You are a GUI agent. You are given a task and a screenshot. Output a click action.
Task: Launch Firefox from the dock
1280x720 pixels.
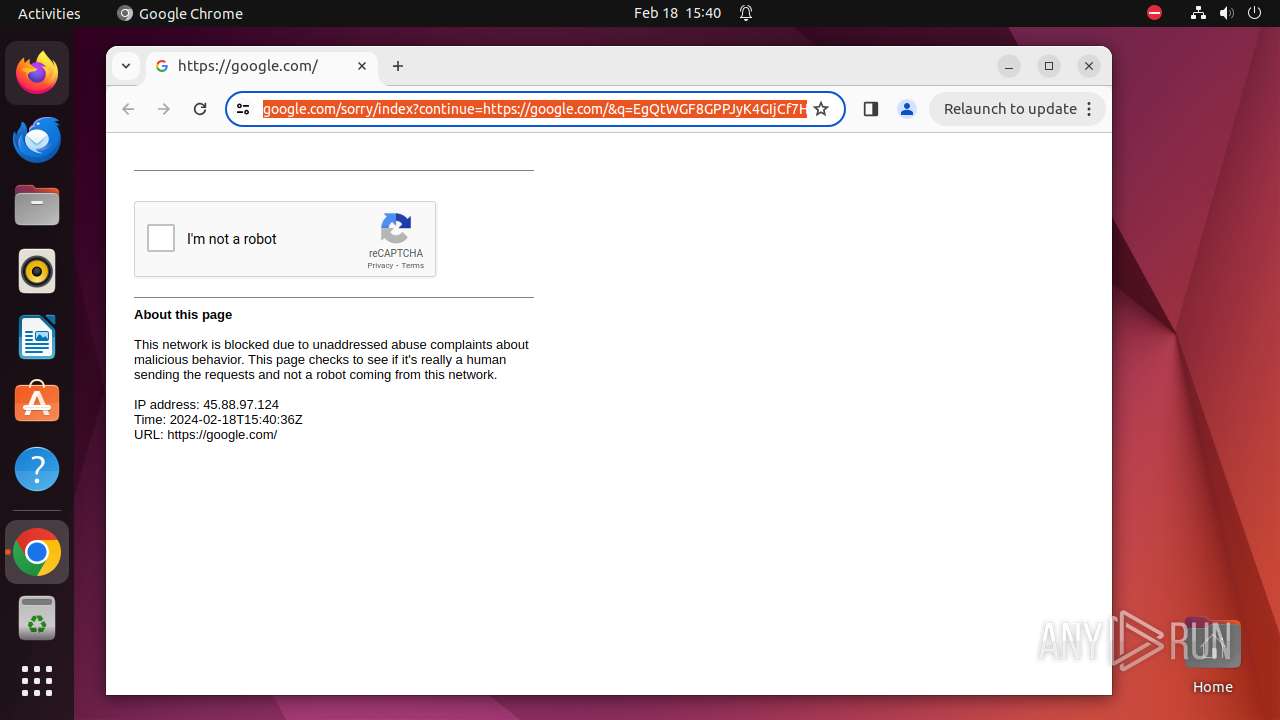coord(37,73)
